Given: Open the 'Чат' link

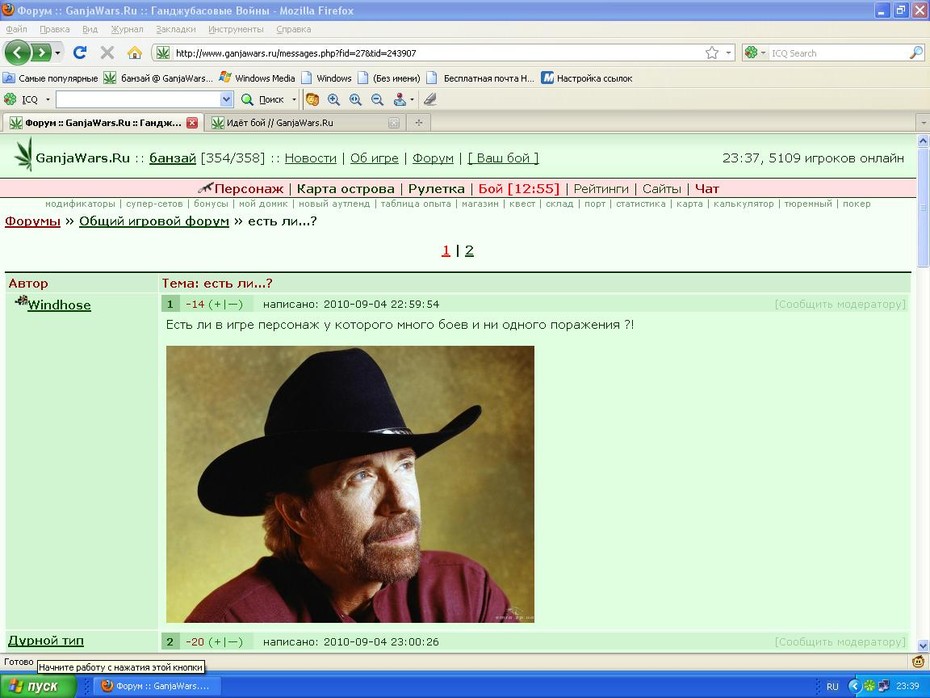Looking at the screenshot, I should point(707,189).
